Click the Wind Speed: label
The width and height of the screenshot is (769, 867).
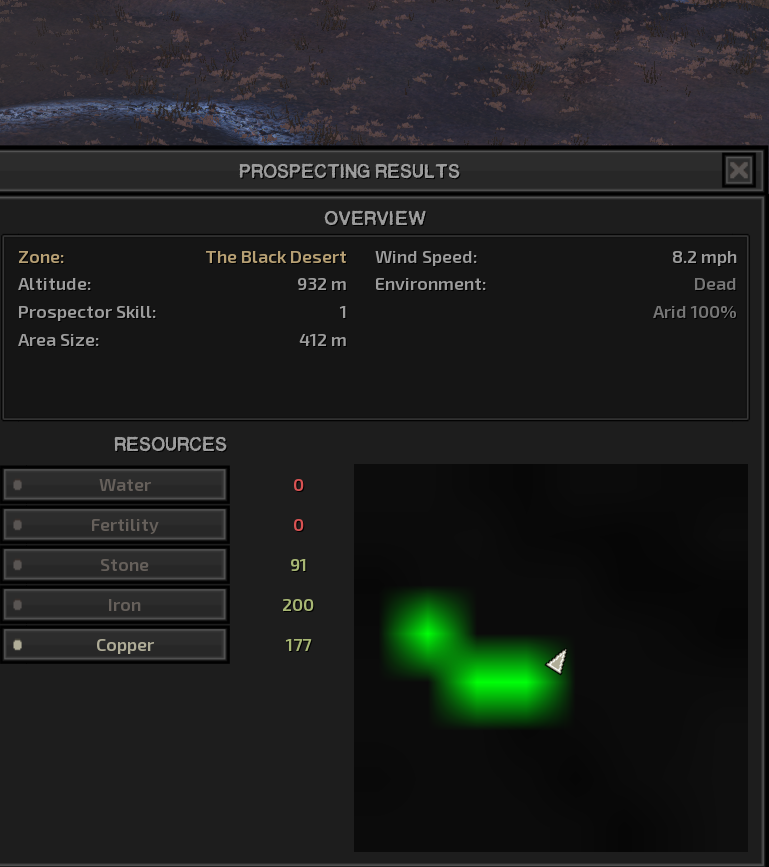[426, 257]
